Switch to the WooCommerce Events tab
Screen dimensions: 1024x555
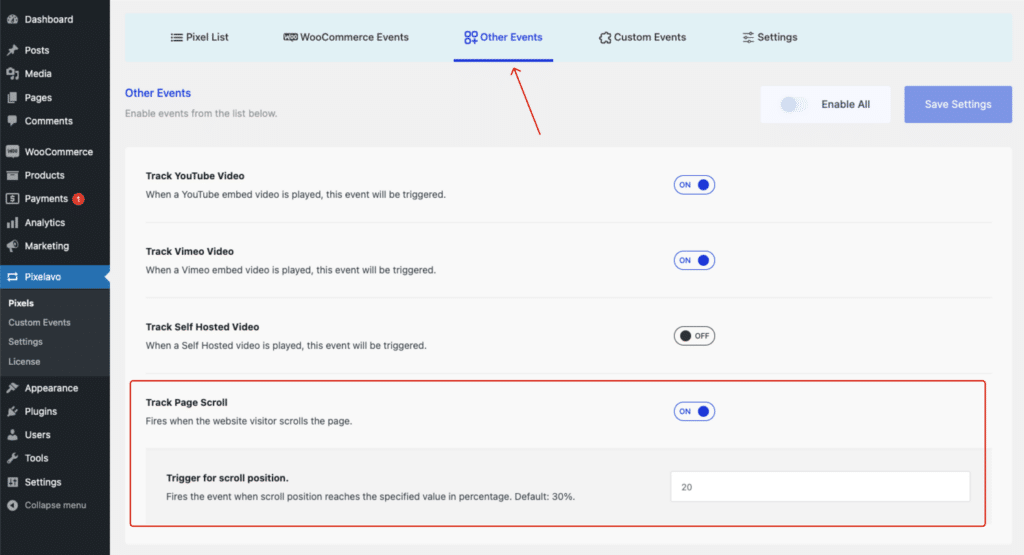[346, 37]
